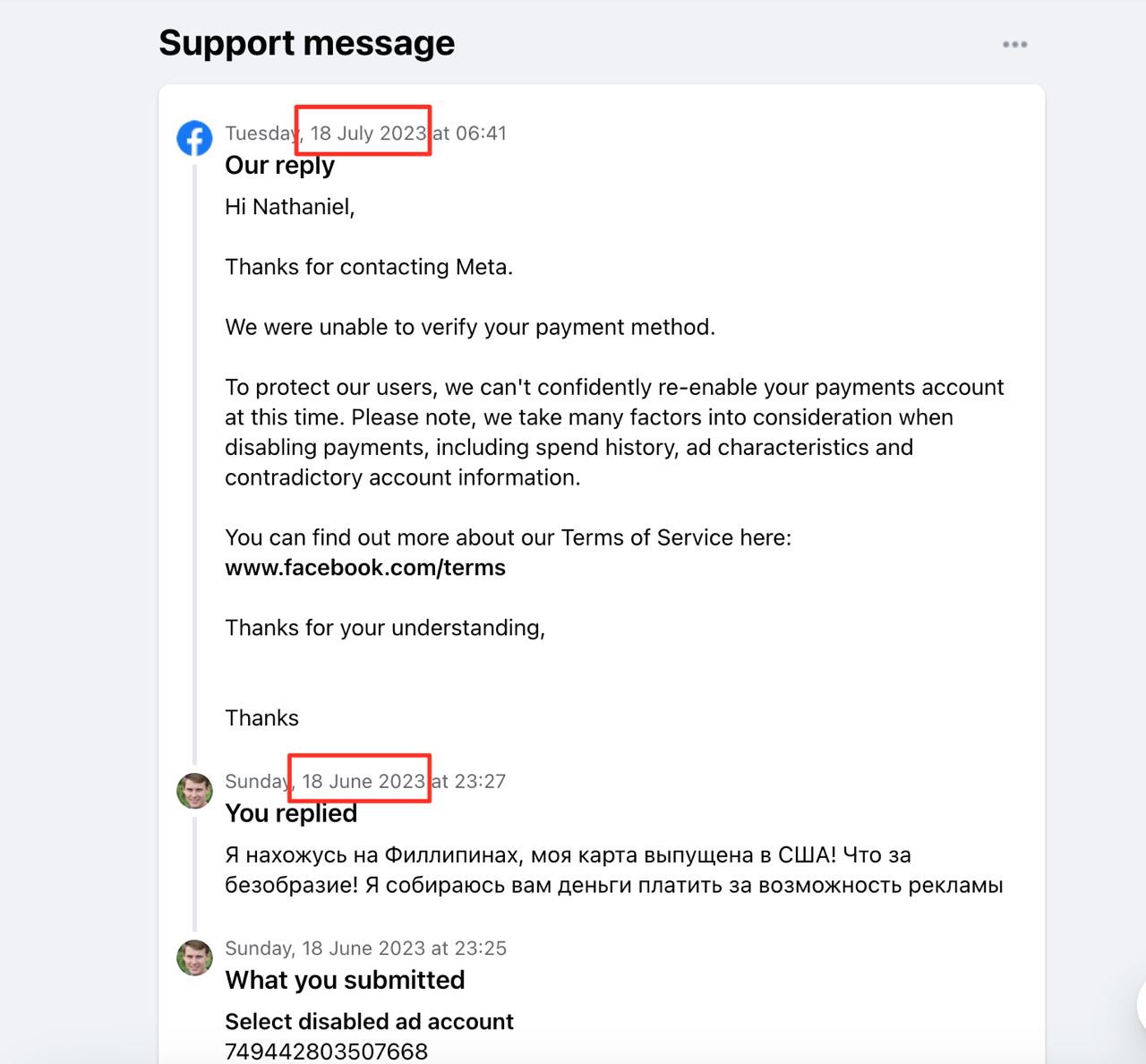Click the Thanks for contacting Meta line
The height and width of the screenshot is (1064, 1146).
coord(369,267)
